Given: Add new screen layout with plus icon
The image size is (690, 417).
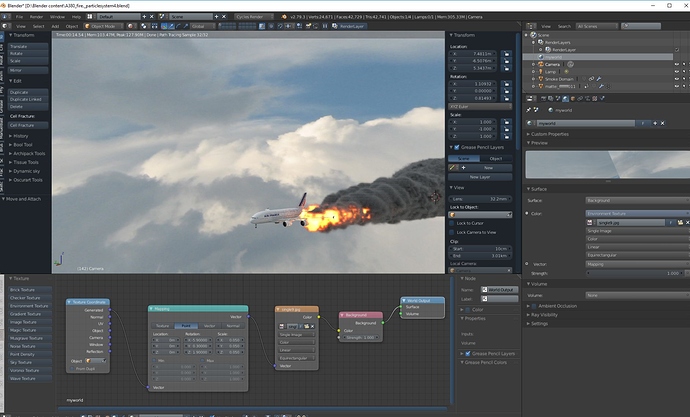Looking at the screenshot, I should tap(144, 17).
